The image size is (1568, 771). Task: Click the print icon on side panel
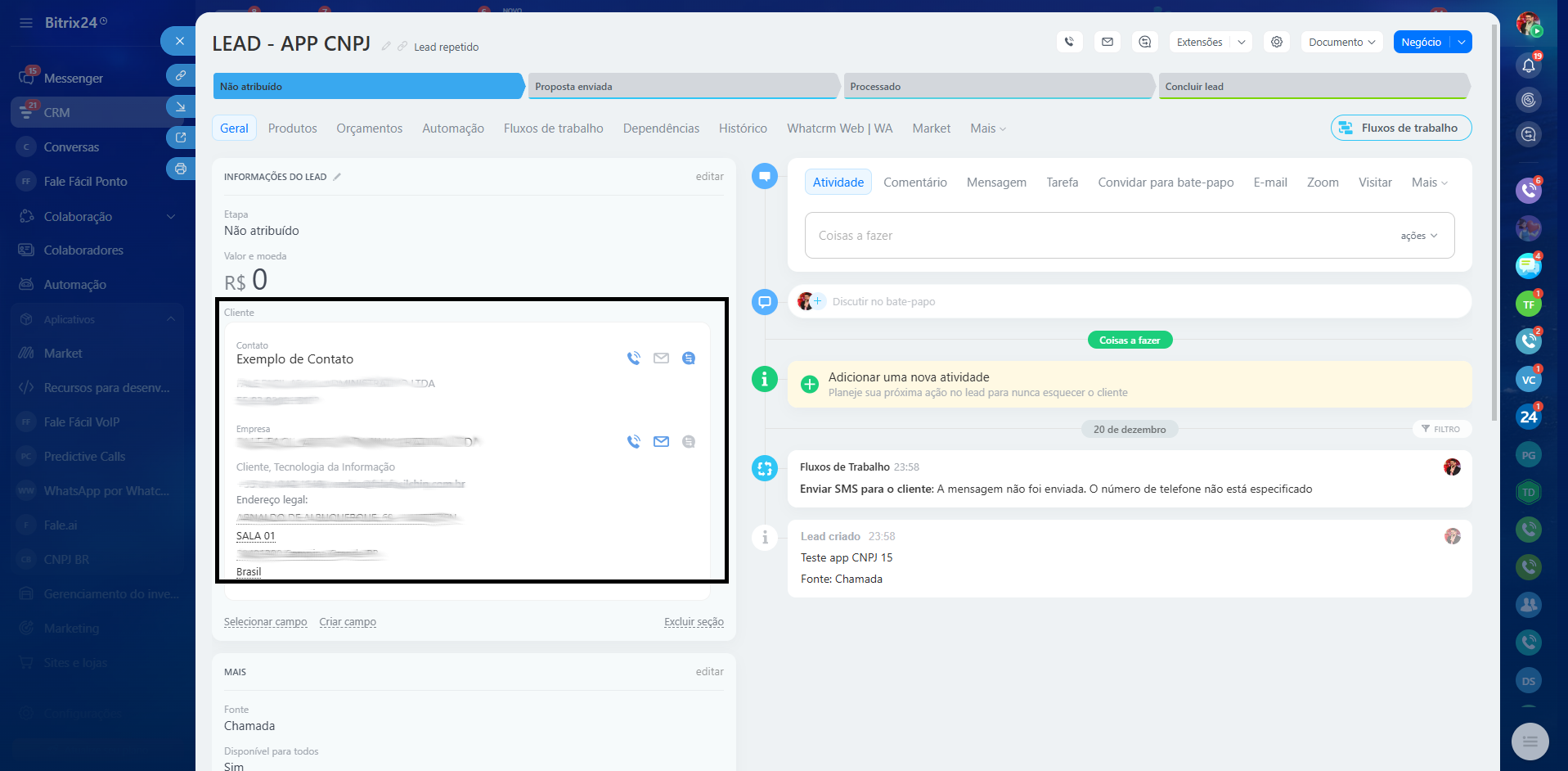click(180, 169)
